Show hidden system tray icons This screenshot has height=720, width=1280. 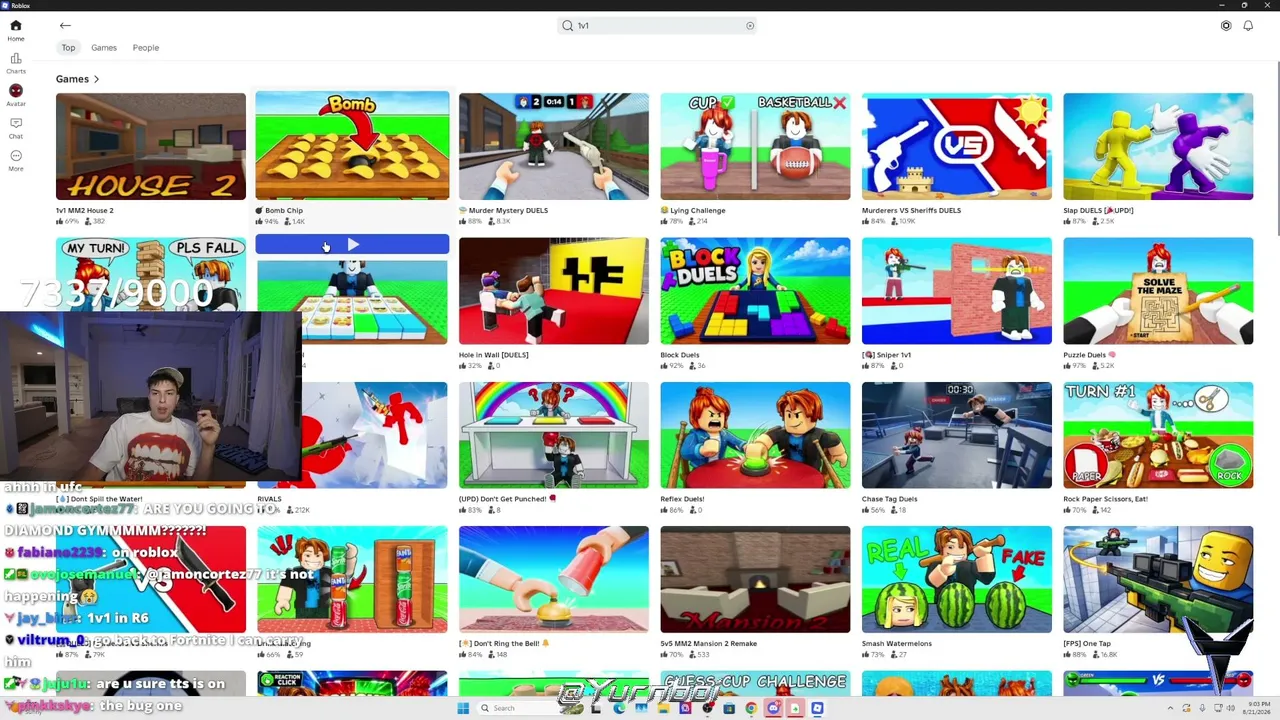[1170, 708]
